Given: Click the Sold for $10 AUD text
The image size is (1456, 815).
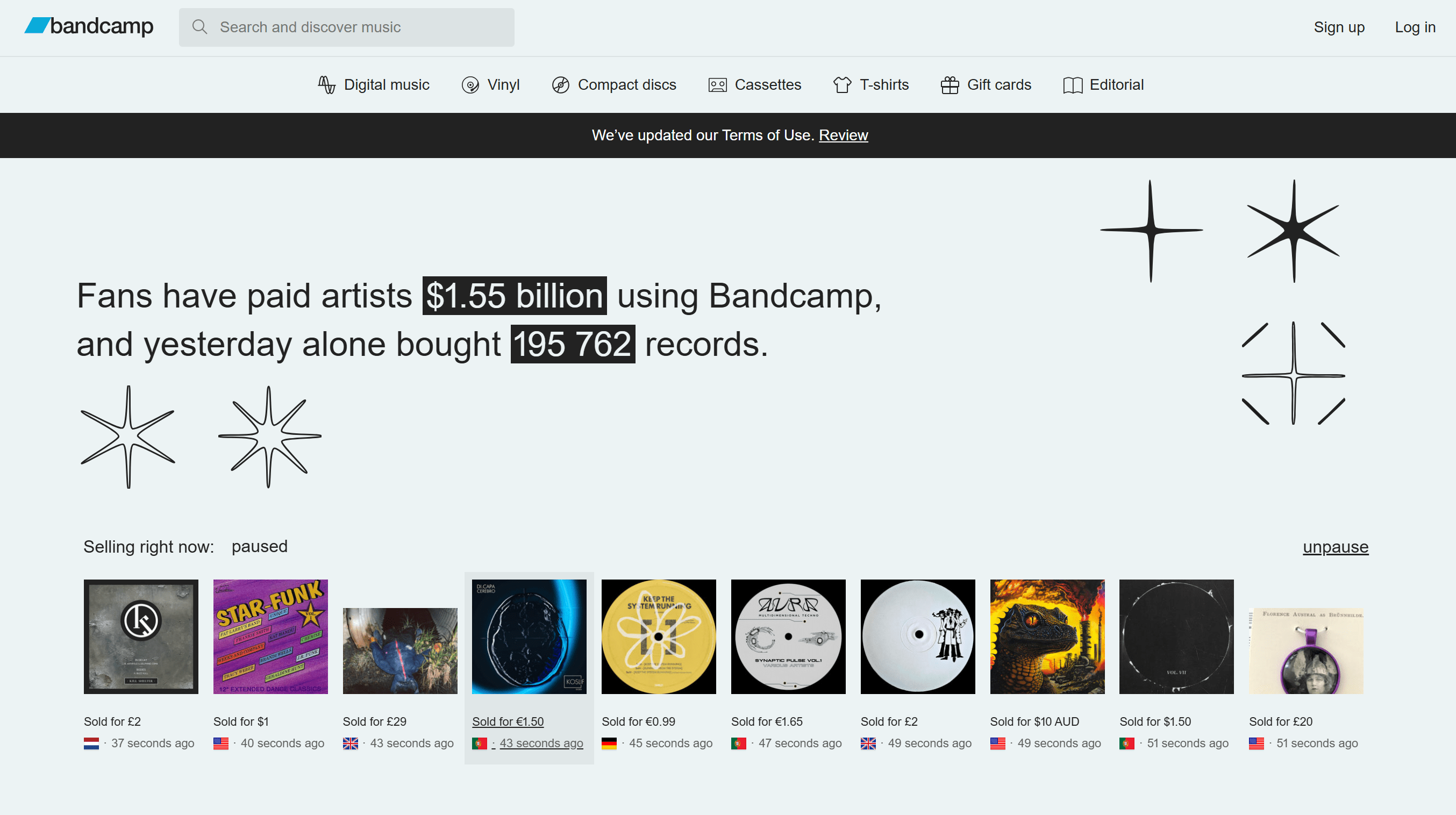Looking at the screenshot, I should point(1034,721).
